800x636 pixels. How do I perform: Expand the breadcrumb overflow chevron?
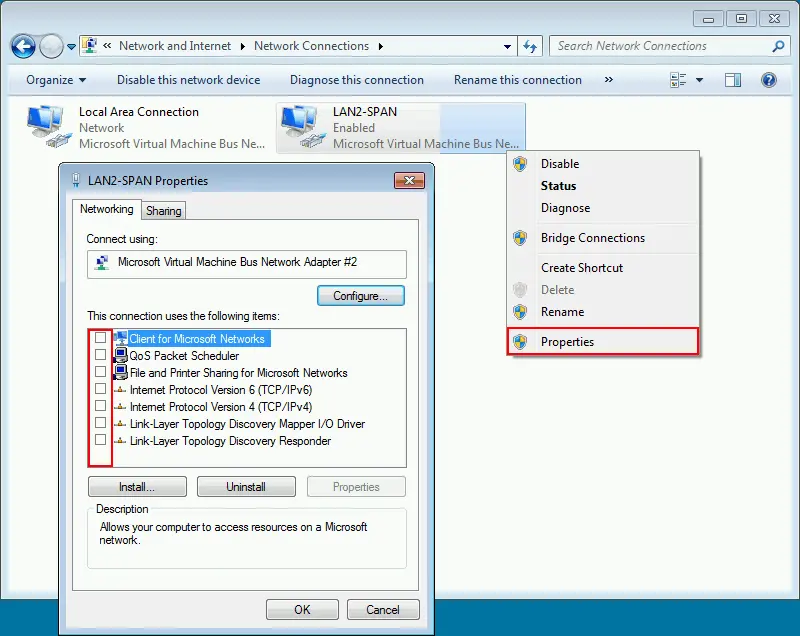pos(107,46)
